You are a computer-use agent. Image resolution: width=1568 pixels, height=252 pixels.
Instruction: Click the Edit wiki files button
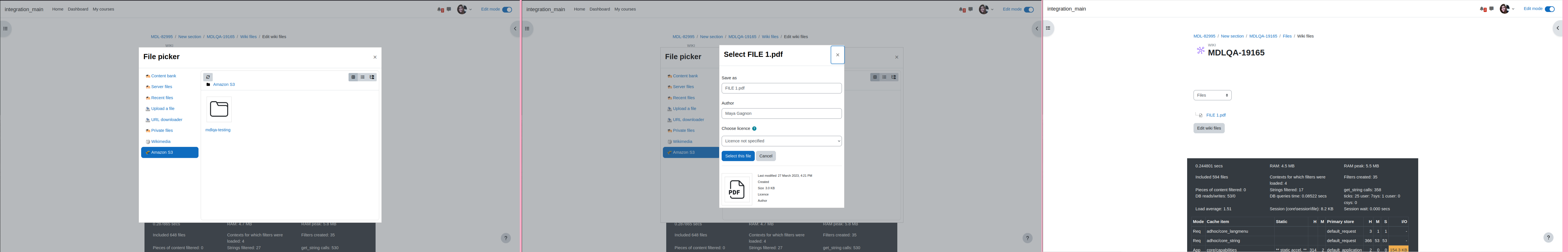click(x=1209, y=128)
